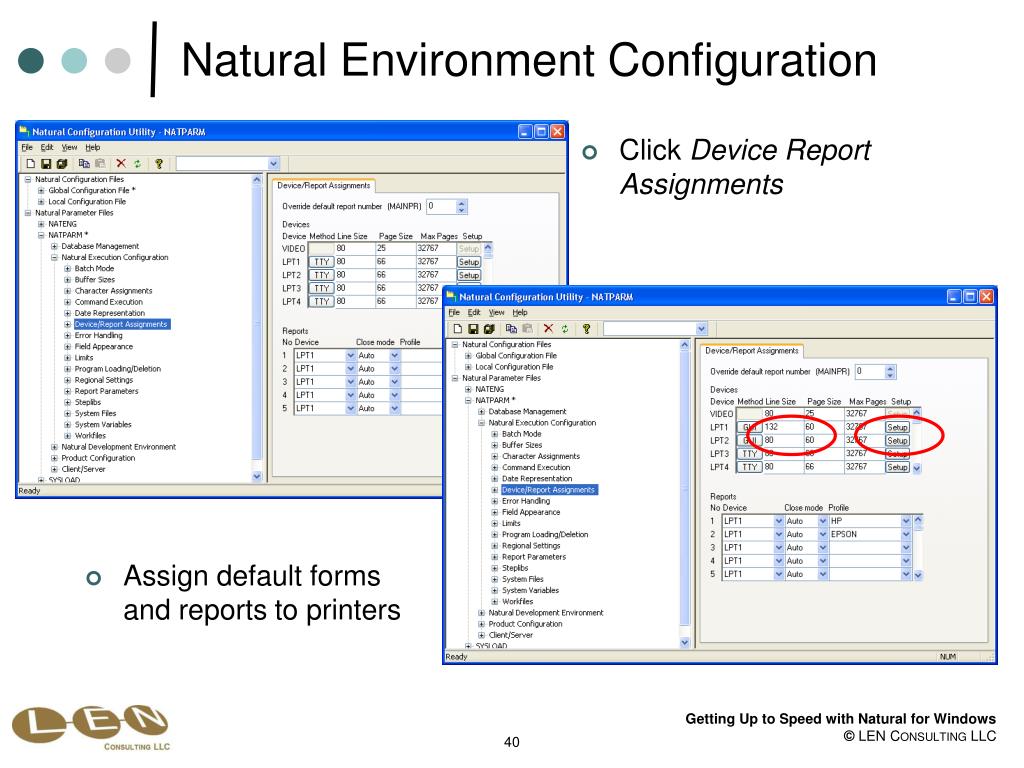The height and width of the screenshot is (768, 1024).
Task: Click LPT1 TTY method button in rear window
Action: click(322, 262)
